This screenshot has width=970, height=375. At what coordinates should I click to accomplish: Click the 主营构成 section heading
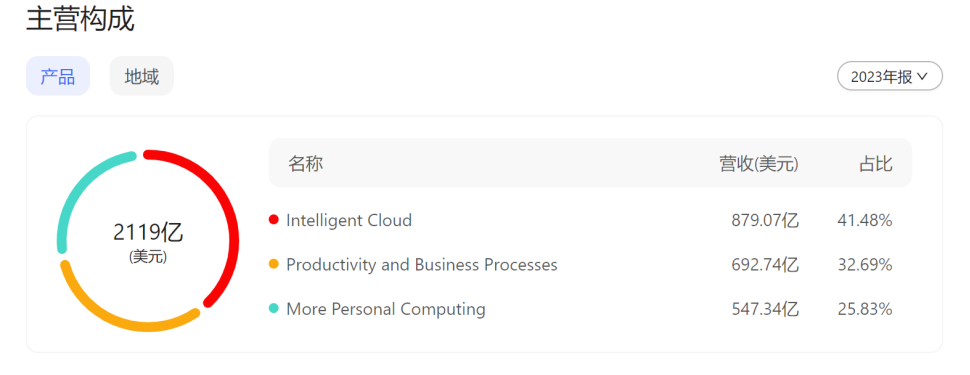tap(80, 19)
